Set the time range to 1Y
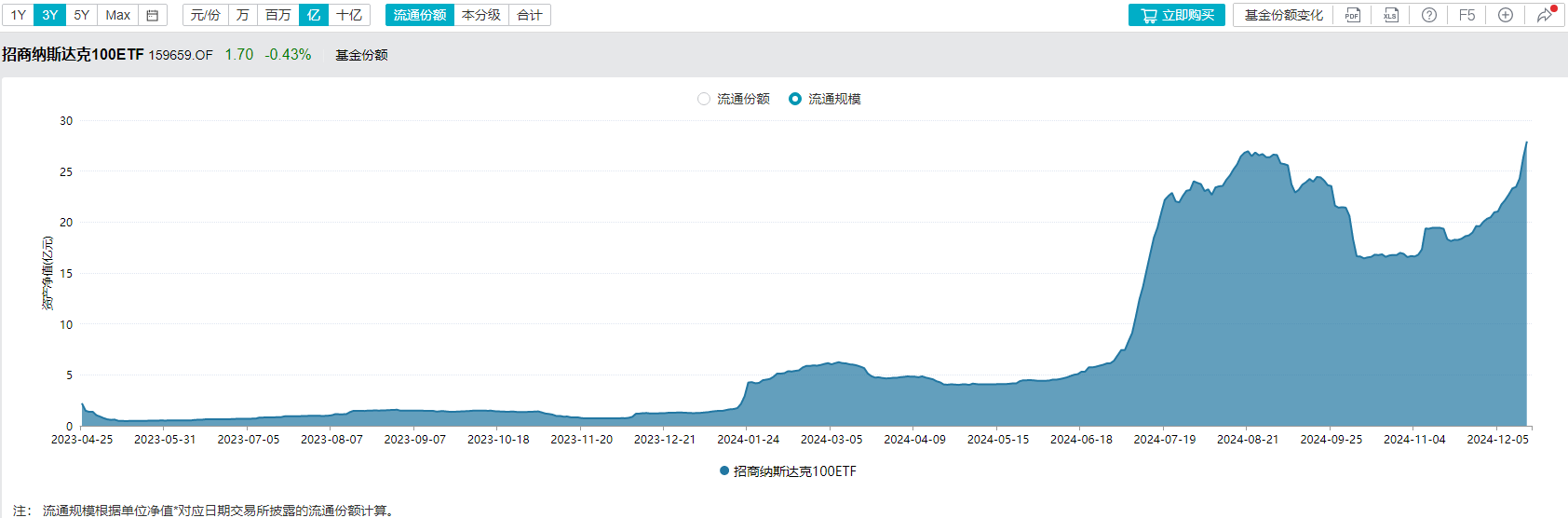The image size is (1568, 518). 19,15
